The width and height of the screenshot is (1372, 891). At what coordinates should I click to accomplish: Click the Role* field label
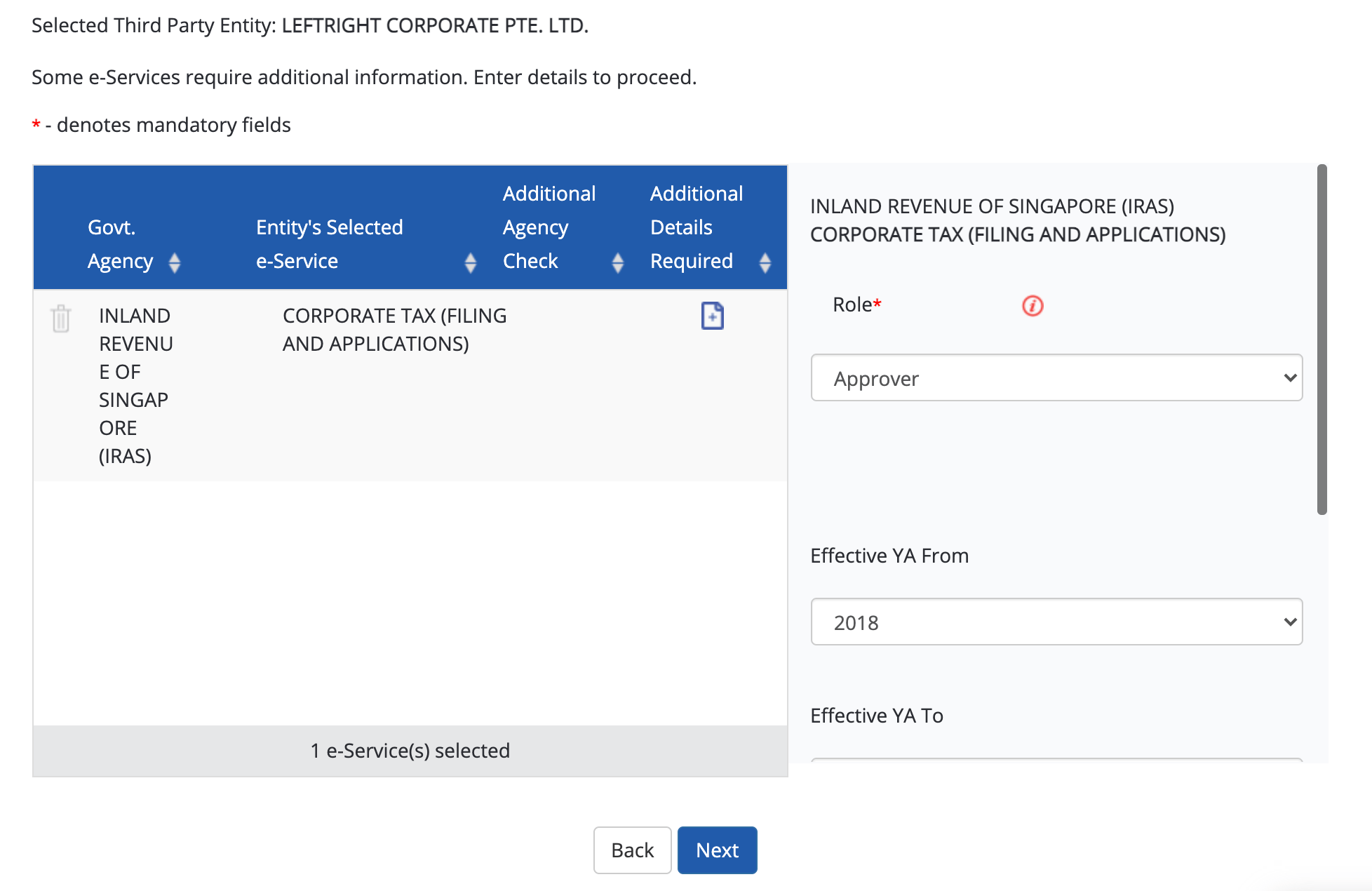(x=856, y=304)
